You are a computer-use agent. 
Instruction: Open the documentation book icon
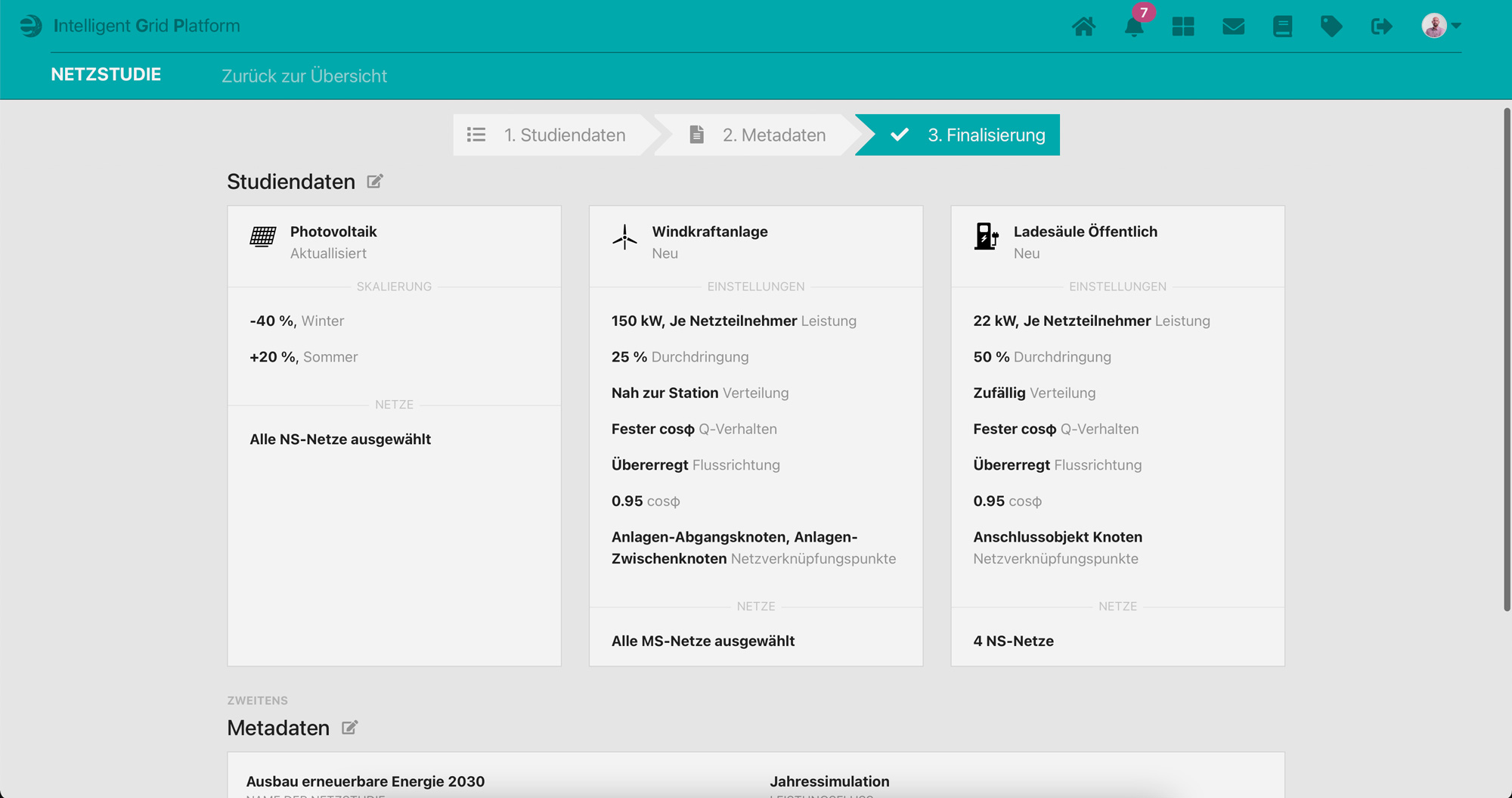click(1282, 26)
